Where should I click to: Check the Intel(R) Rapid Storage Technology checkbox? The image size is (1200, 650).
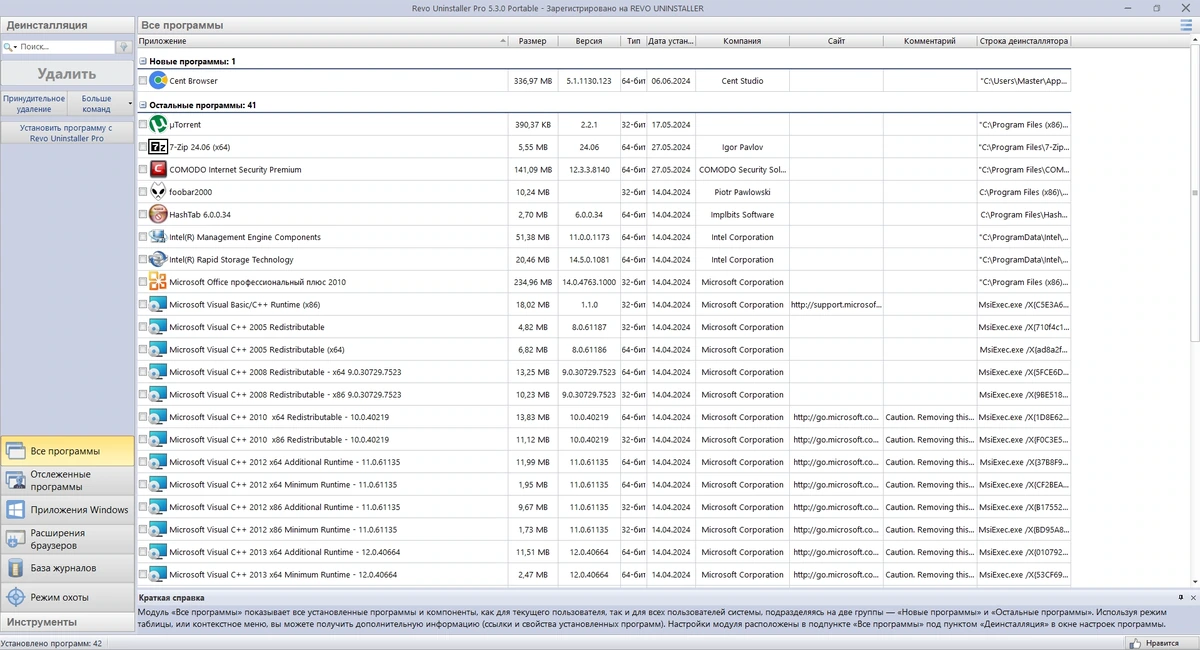click(x=143, y=260)
